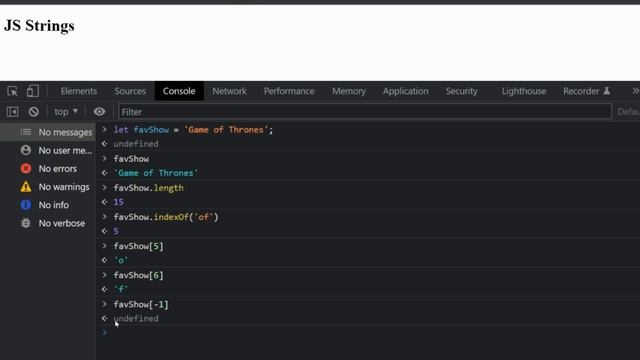Select No warnings filter in sidebar
The width and height of the screenshot is (640, 360).
click(x=48, y=187)
